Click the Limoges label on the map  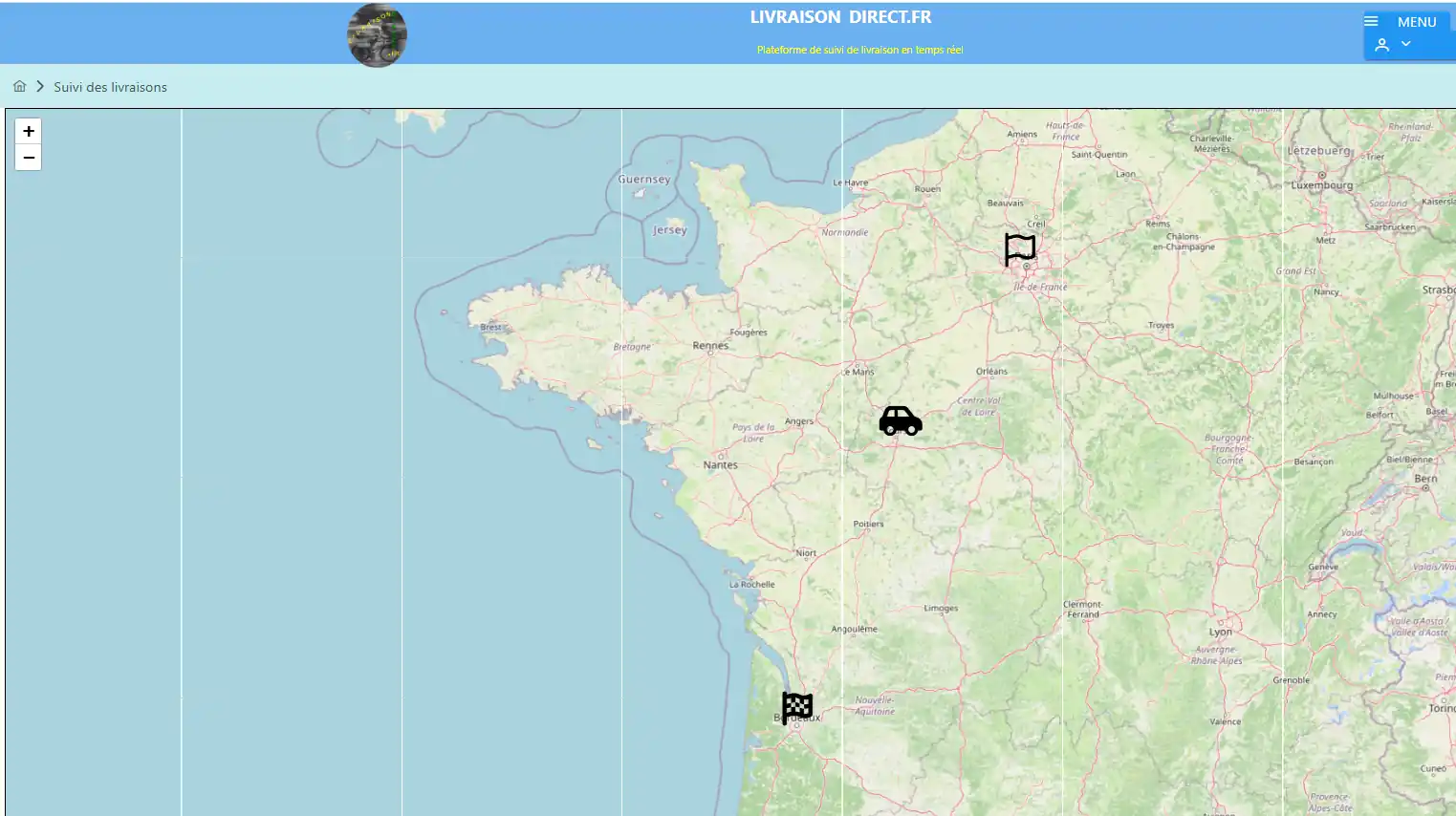pyautogui.click(x=941, y=608)
